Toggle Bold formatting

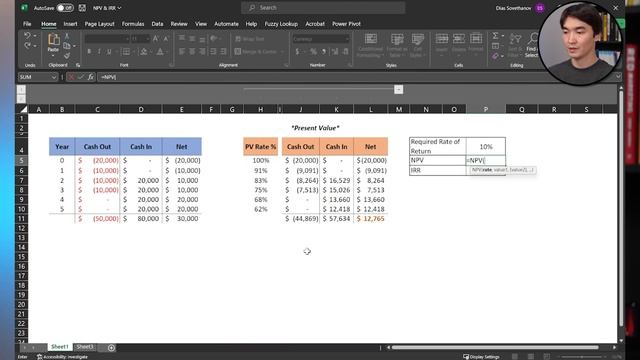(89, 52)
